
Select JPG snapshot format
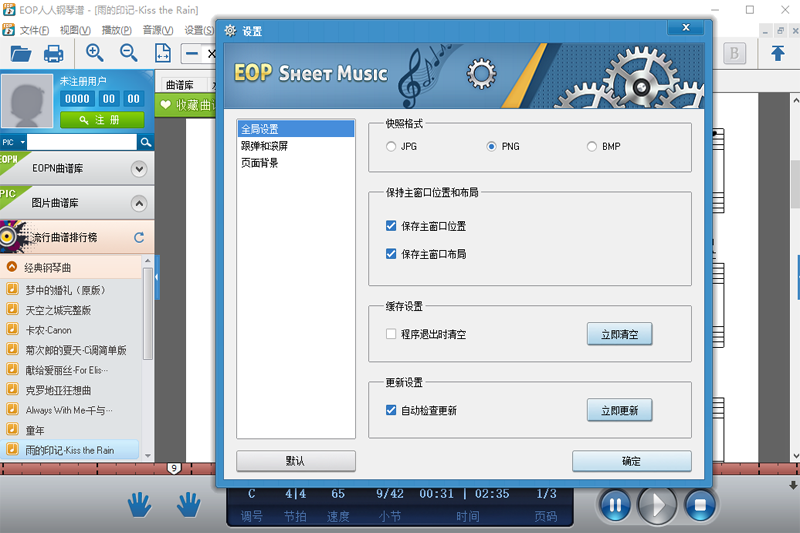pos(391,146)
